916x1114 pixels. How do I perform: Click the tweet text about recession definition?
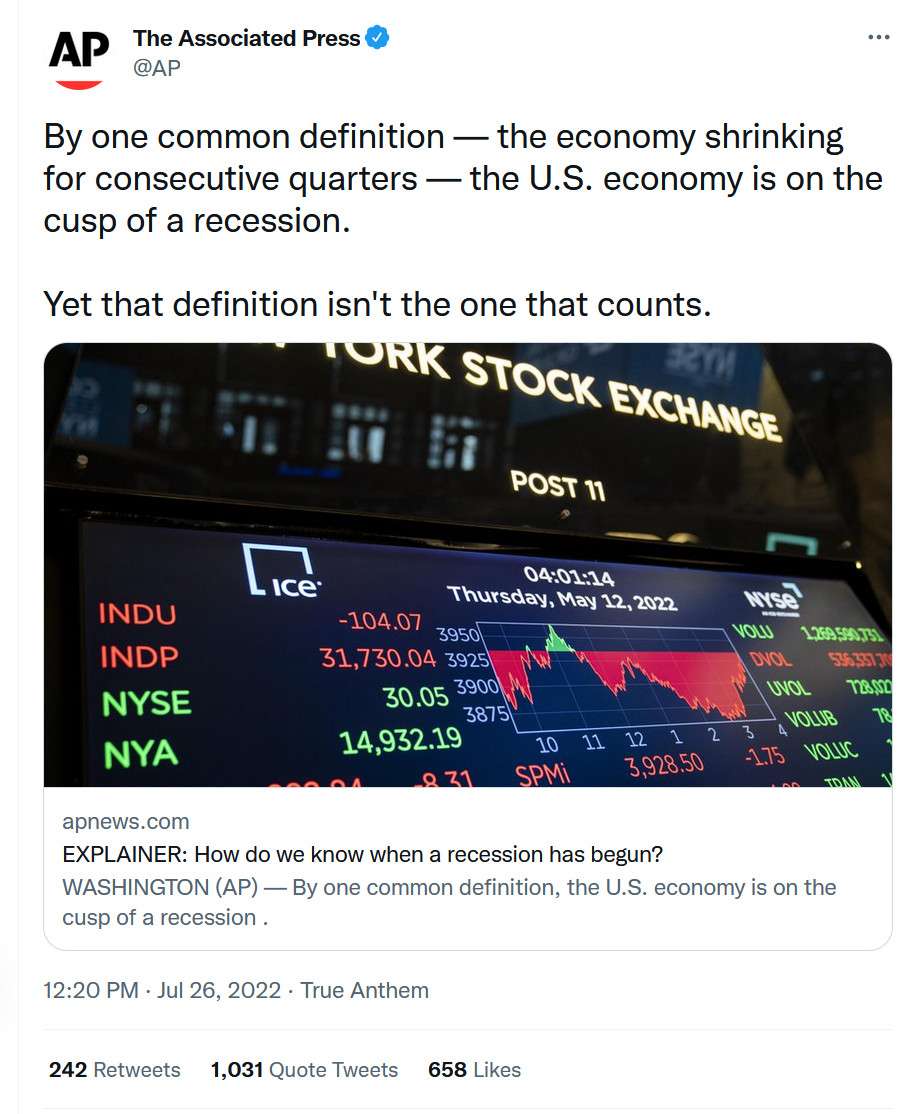click(x=463, y=179)
